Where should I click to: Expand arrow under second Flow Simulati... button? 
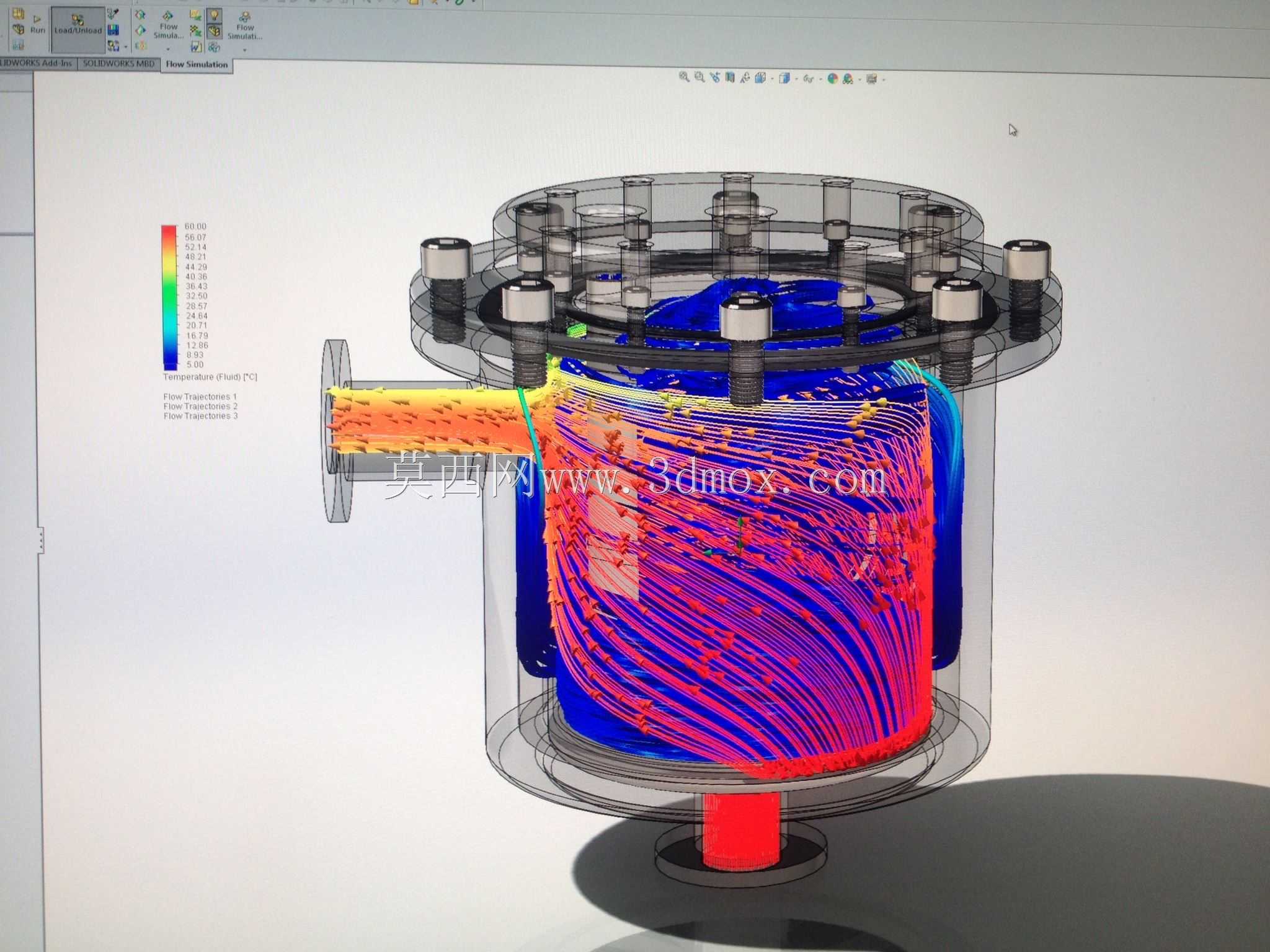[244, 50]
